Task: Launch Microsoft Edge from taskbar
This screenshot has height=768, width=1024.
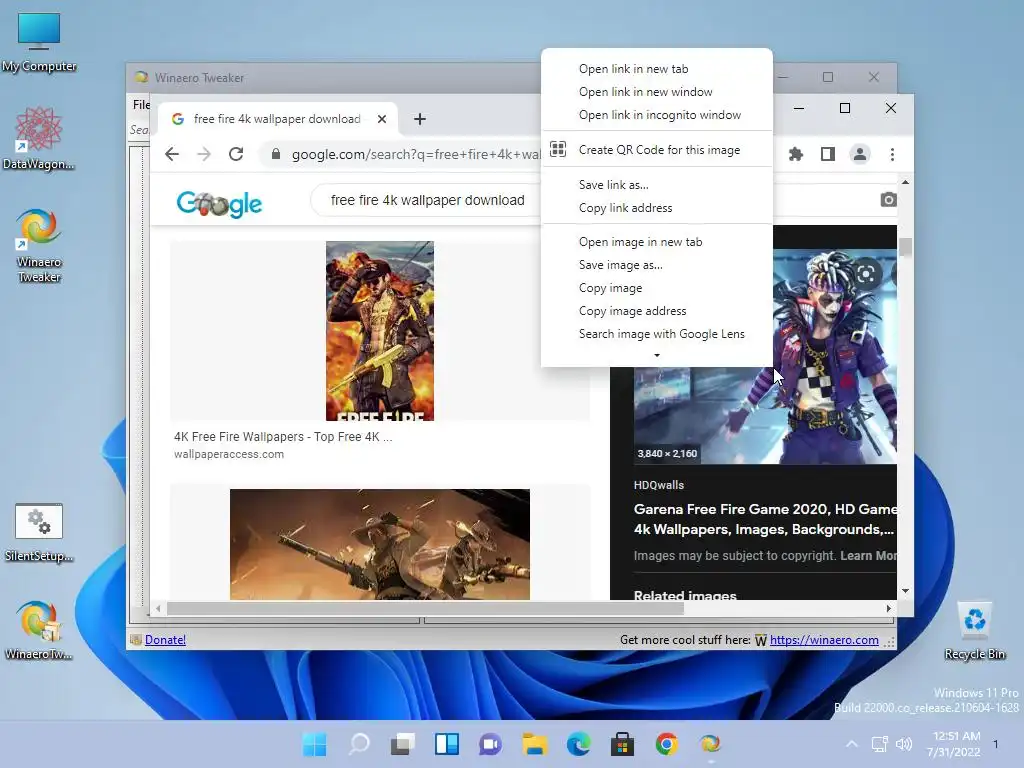Action: 579,744
